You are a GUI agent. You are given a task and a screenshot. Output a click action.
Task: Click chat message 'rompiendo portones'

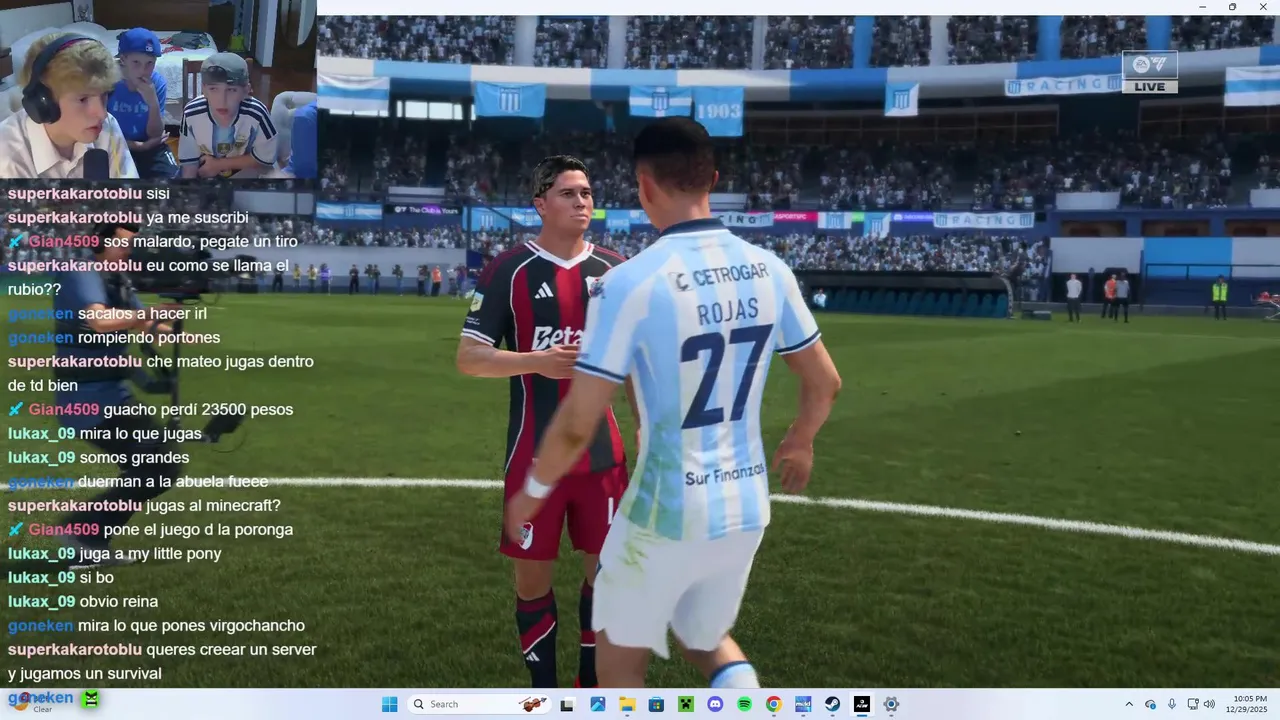(x=149, y=337)
